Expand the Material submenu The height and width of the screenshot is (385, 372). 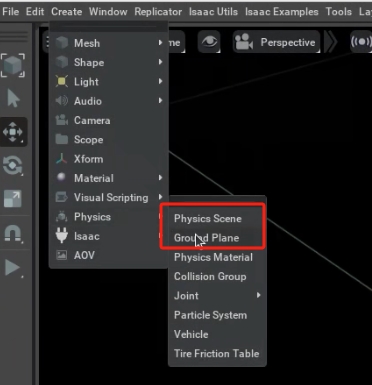tap(109, 178)
